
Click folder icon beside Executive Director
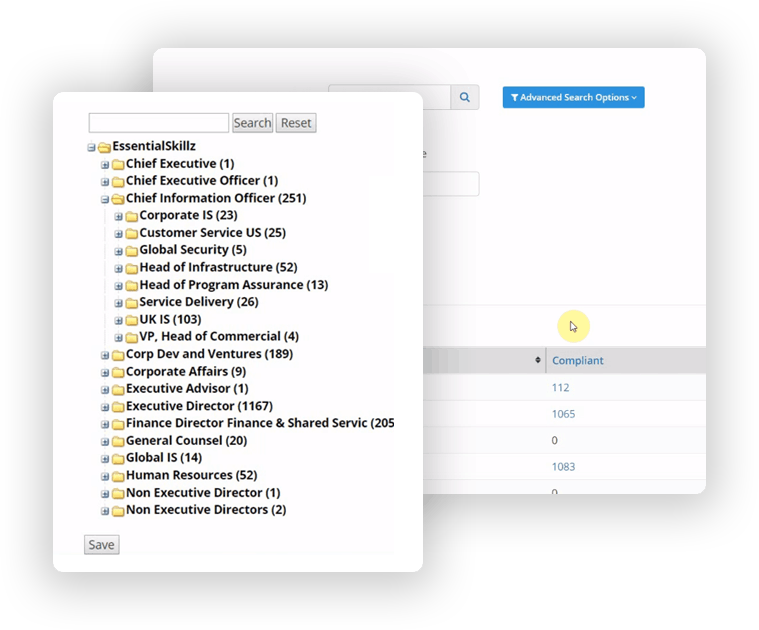(x=118, y=407)
